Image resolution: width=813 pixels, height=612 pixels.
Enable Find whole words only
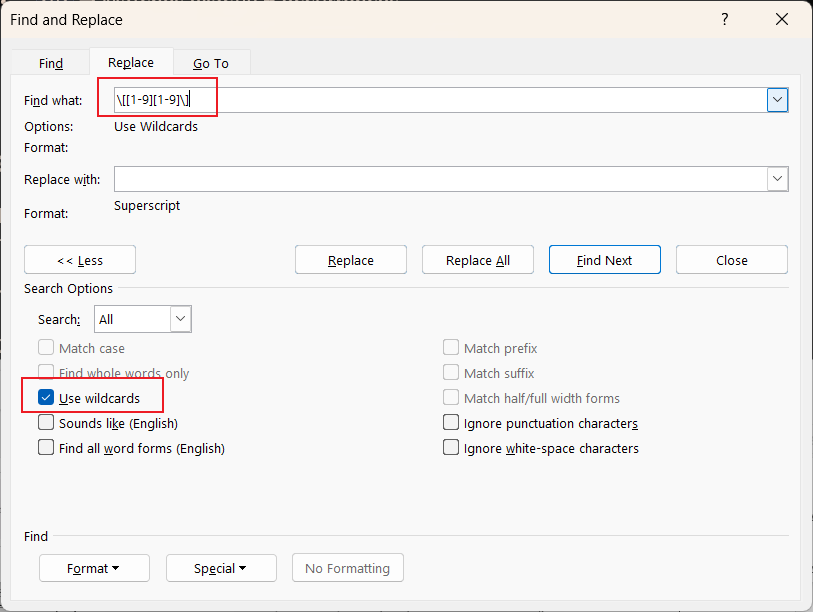click(45, 372)
